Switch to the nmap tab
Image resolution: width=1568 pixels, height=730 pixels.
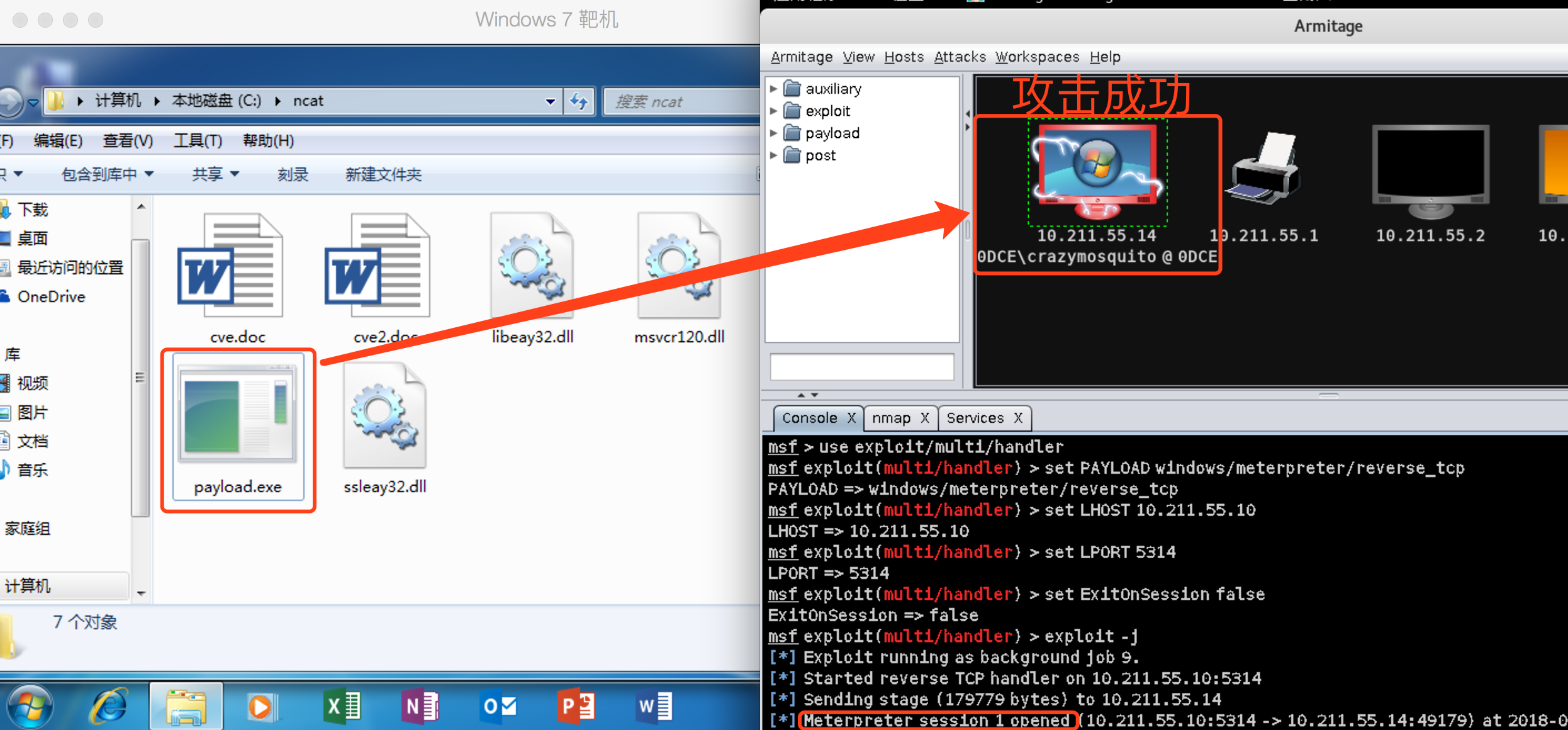pyautogui.click(x=891, y=418)
